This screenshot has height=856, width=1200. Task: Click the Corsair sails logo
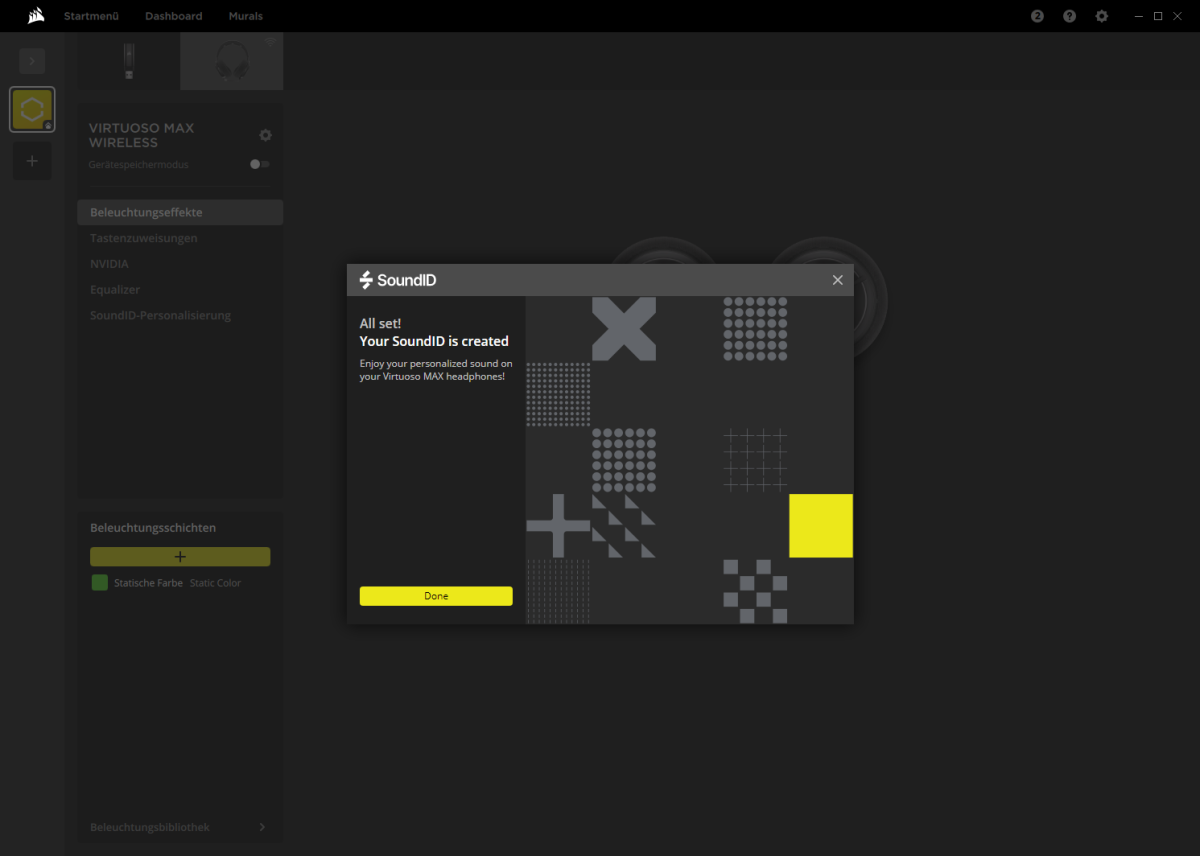[x=35, y=16]
